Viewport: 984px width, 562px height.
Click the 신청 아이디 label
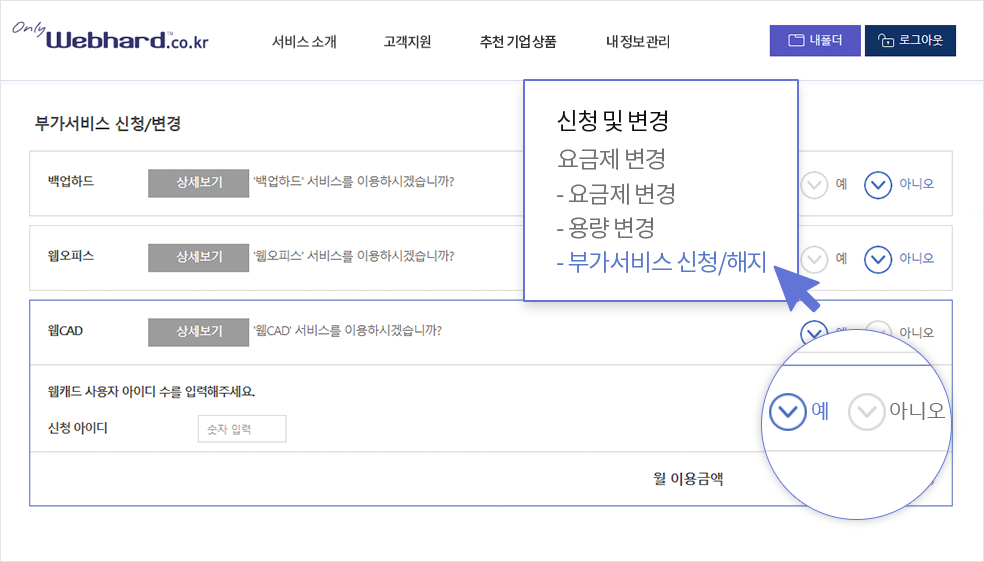click(78, 428)
